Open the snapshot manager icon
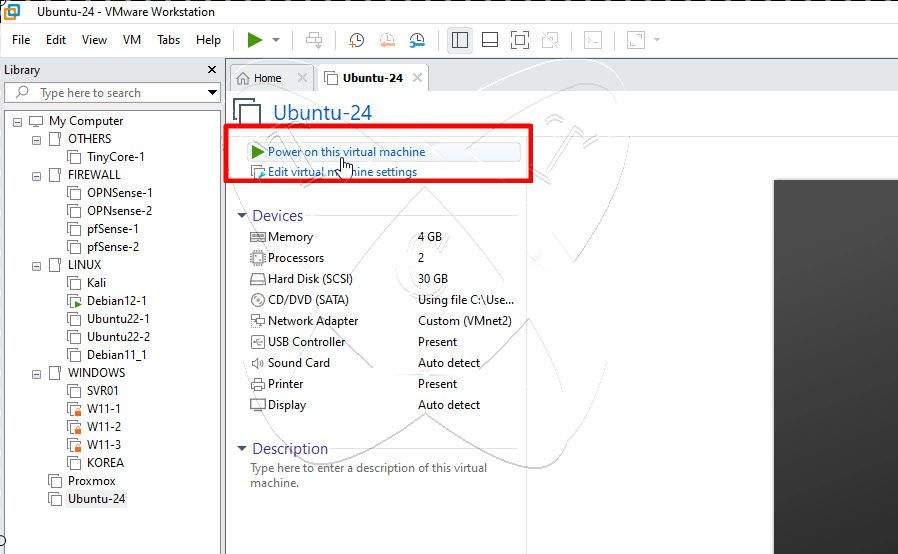The height and width of the screenshot is (554, 898). tap(417, 40)
